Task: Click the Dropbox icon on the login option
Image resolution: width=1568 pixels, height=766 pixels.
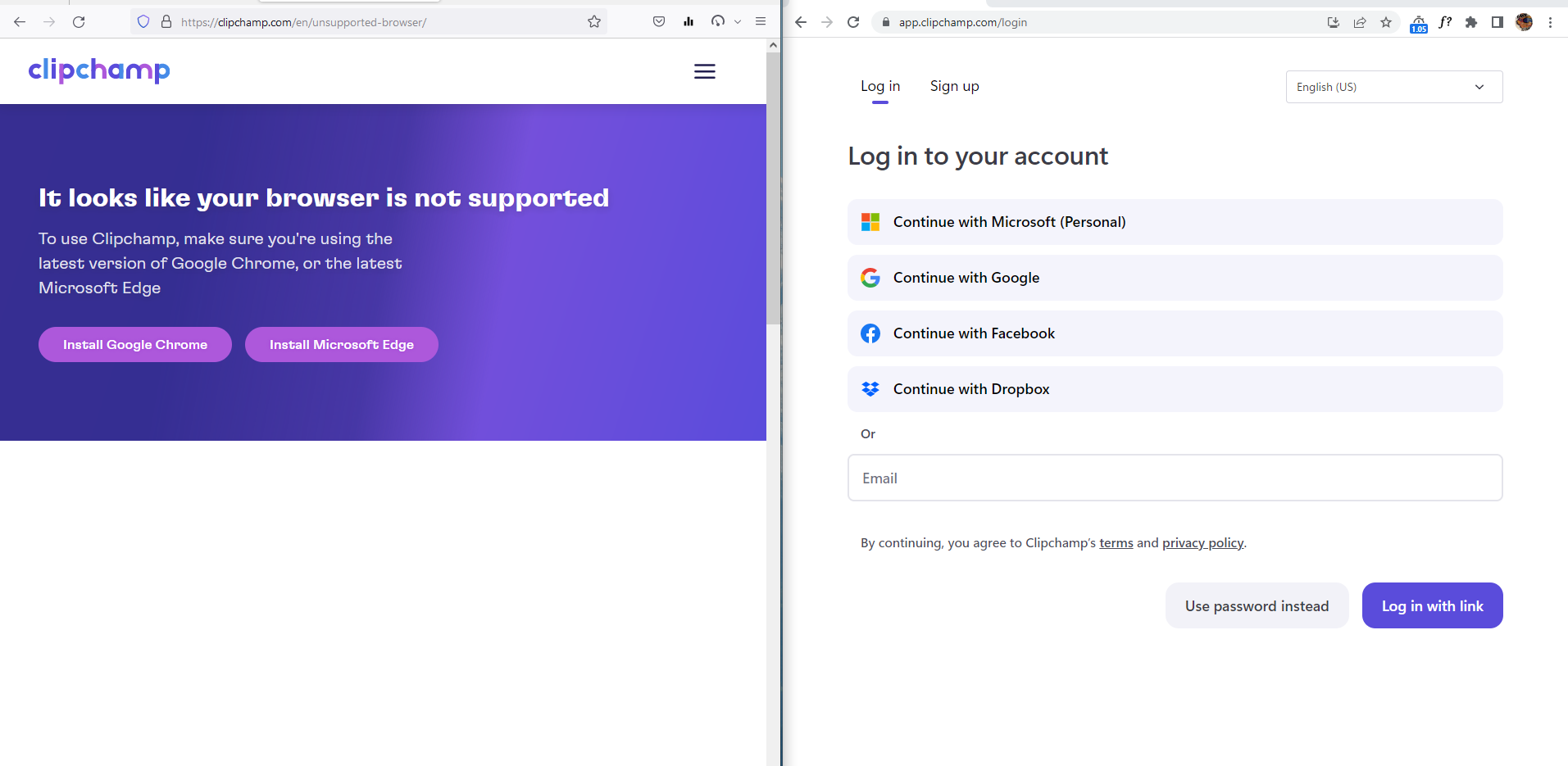Action: click(870, 388)
